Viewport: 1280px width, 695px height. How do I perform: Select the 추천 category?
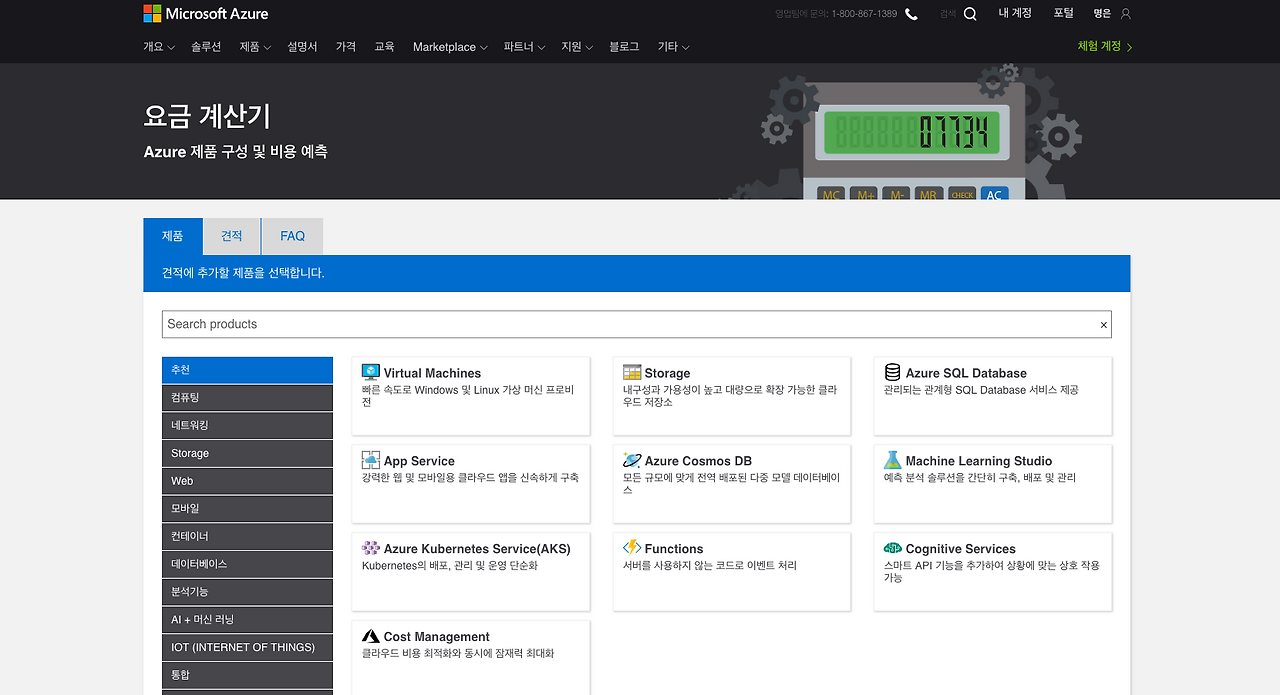(247, 370)
